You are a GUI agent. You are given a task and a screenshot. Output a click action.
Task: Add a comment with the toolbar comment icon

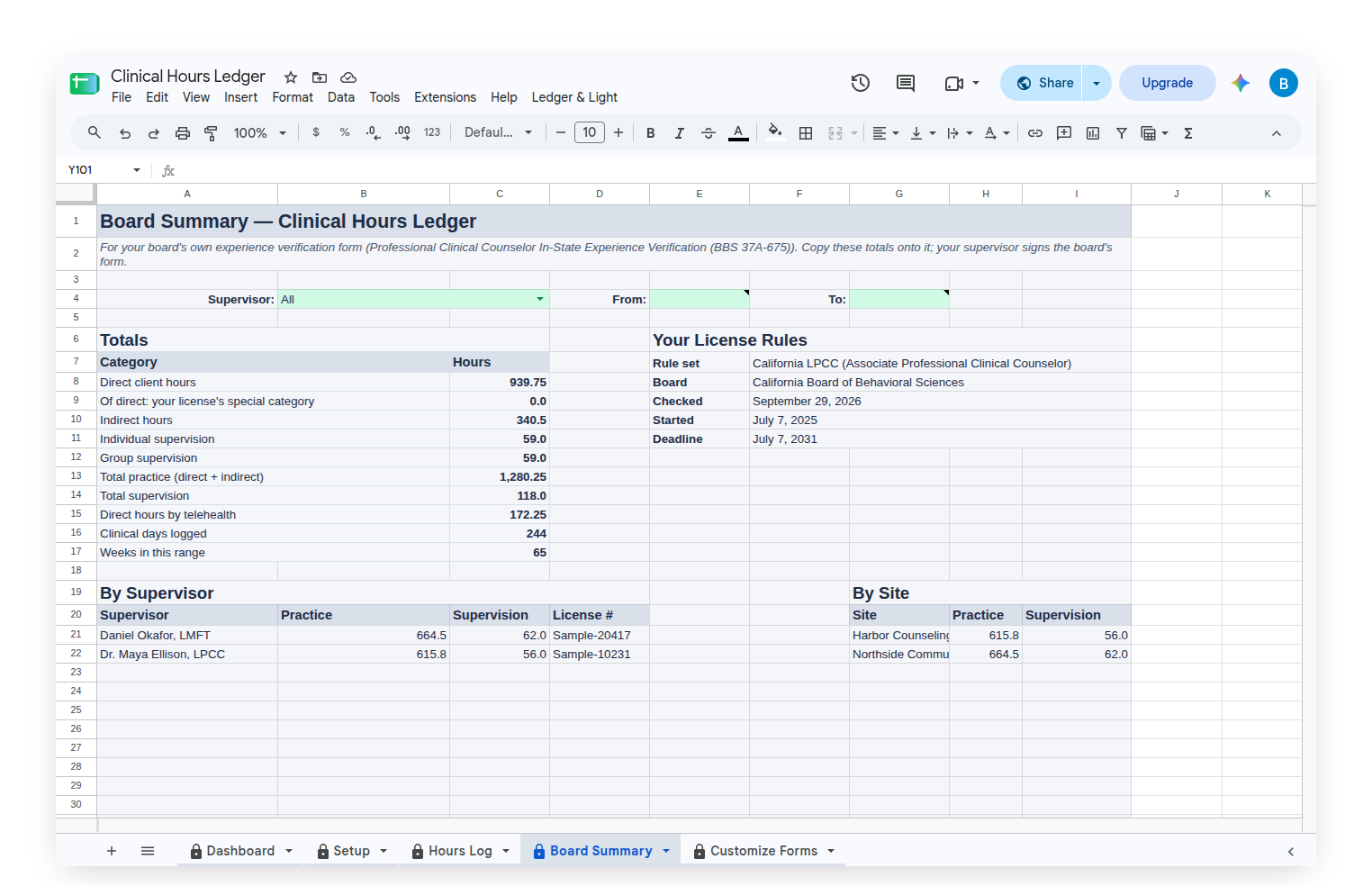click(x=1064, y=133)
